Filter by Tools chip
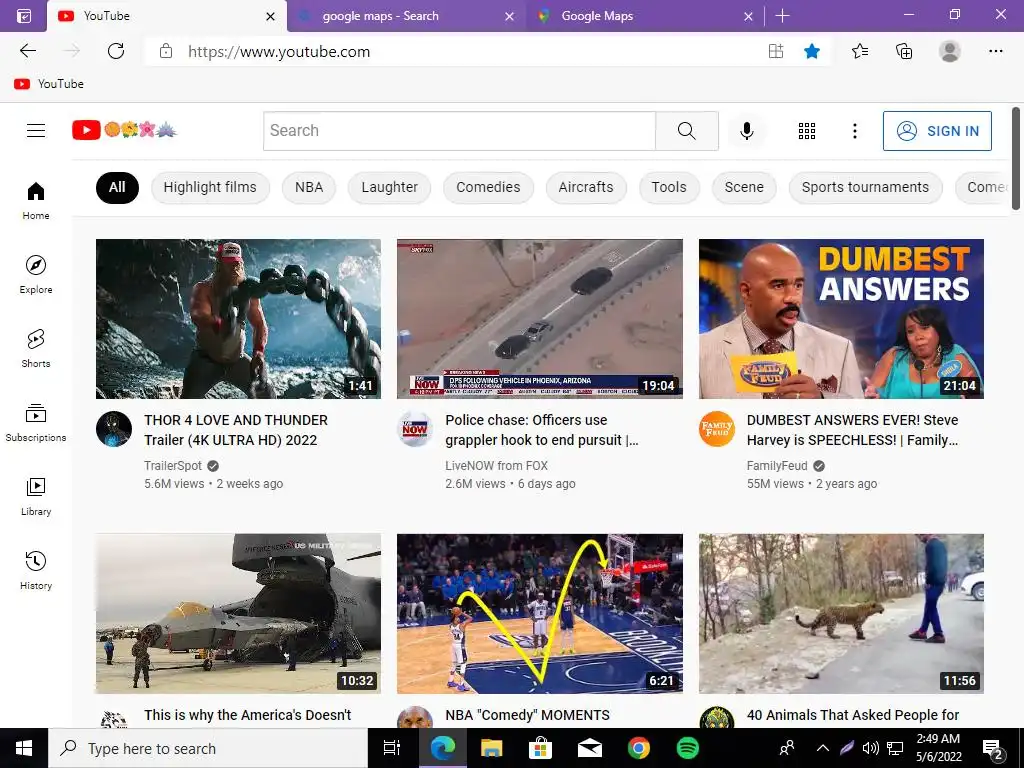 click(669, 187)
